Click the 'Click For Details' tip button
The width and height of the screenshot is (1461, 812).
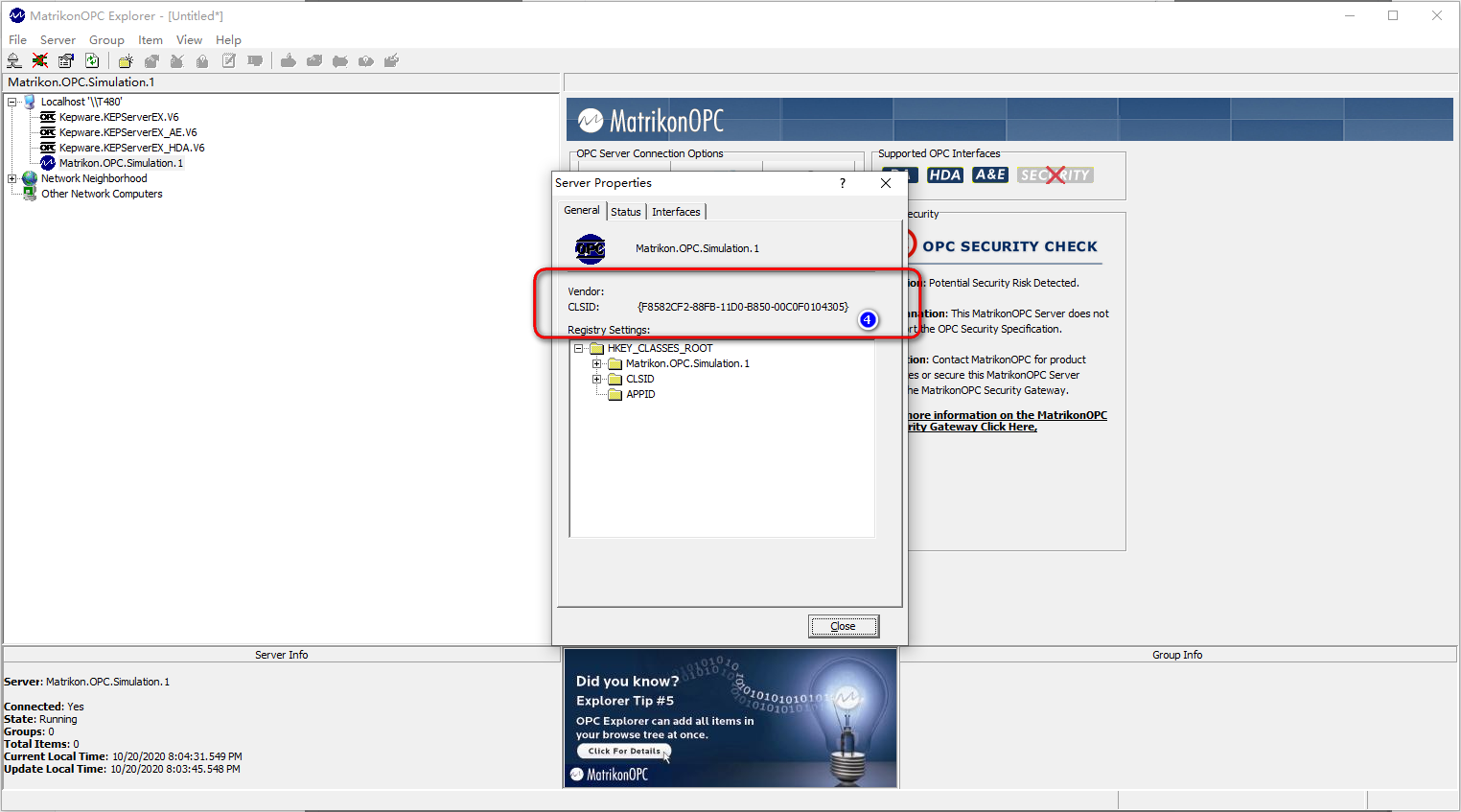point(624,752)
